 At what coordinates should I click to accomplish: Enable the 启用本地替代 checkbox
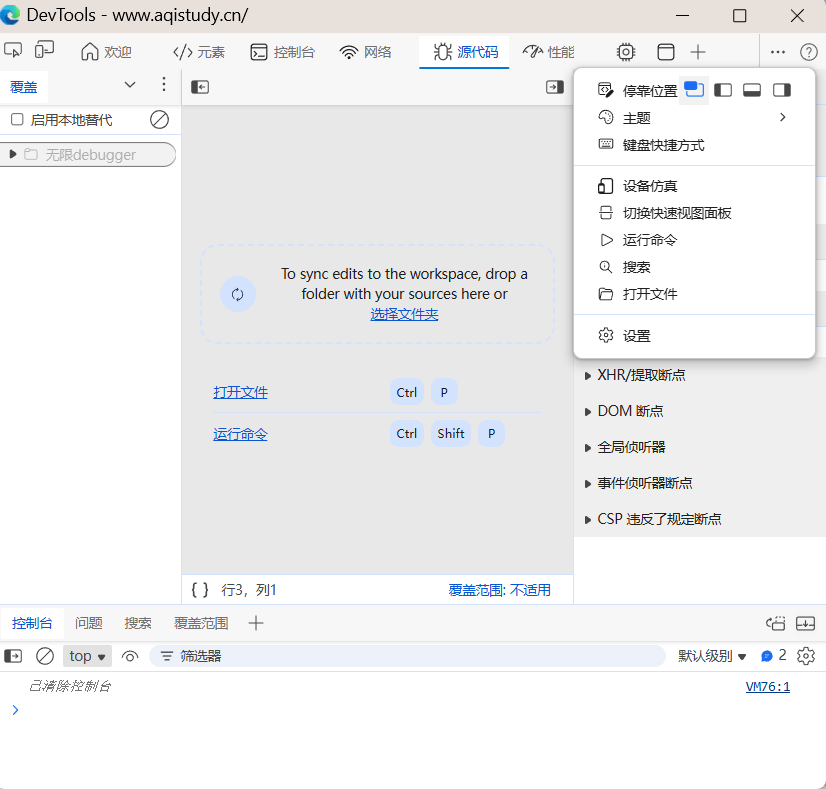pyautogui.click(x=17, y=120)
